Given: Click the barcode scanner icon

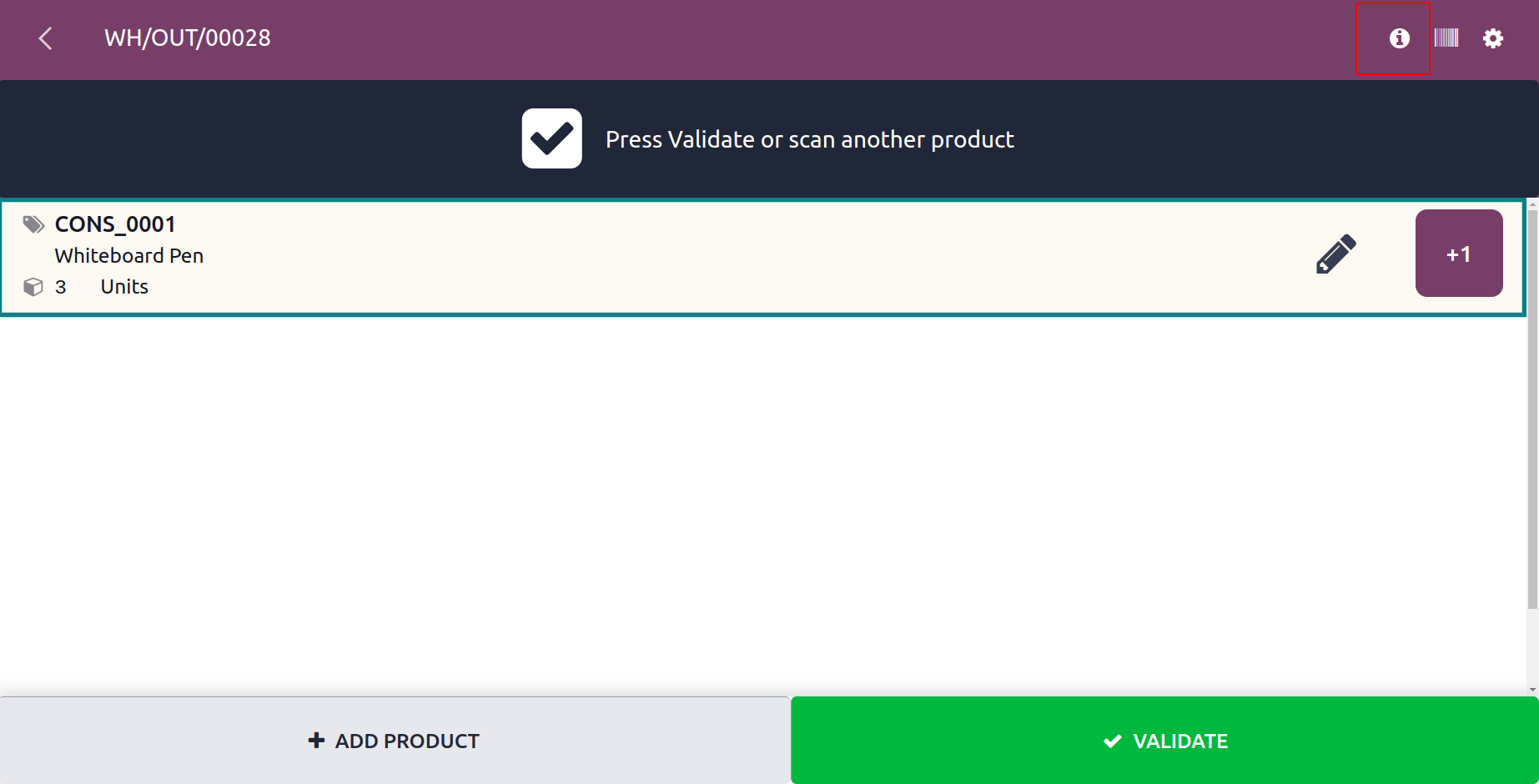Looking at the screenshot, I should click(1446, 38).
